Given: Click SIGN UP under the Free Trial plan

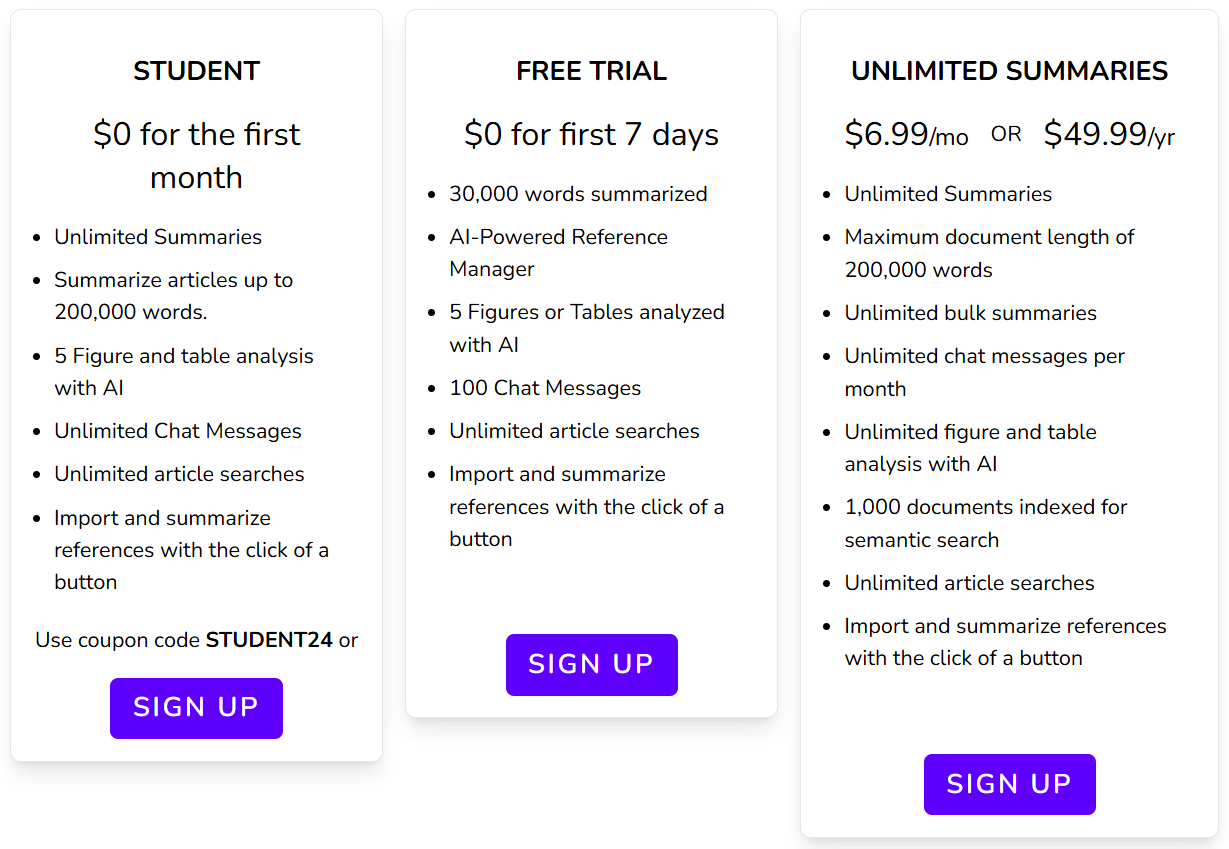Looking at the screenshot, I should click(x=592, y=664).
